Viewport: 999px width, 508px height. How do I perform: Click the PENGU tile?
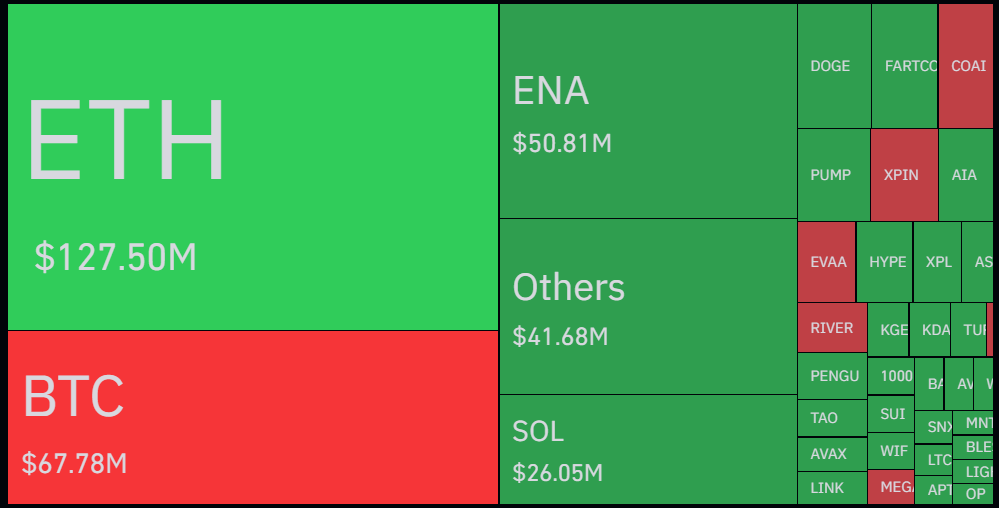[832, 376]
